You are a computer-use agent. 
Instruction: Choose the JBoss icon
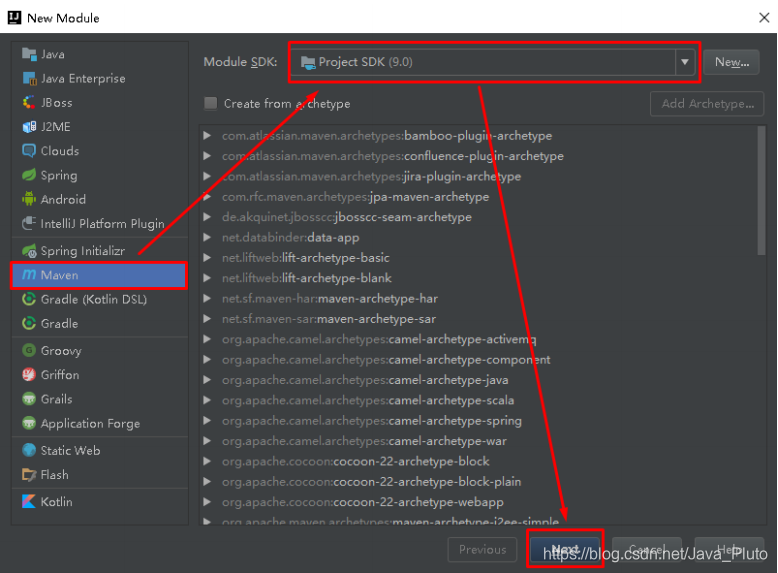click(29, 103)
